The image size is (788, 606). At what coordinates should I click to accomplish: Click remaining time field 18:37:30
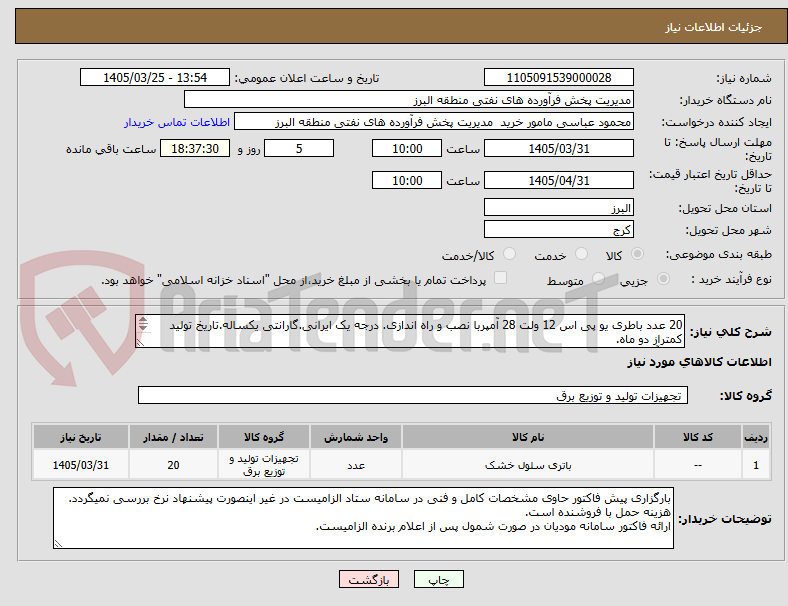(x=195, y=148)
